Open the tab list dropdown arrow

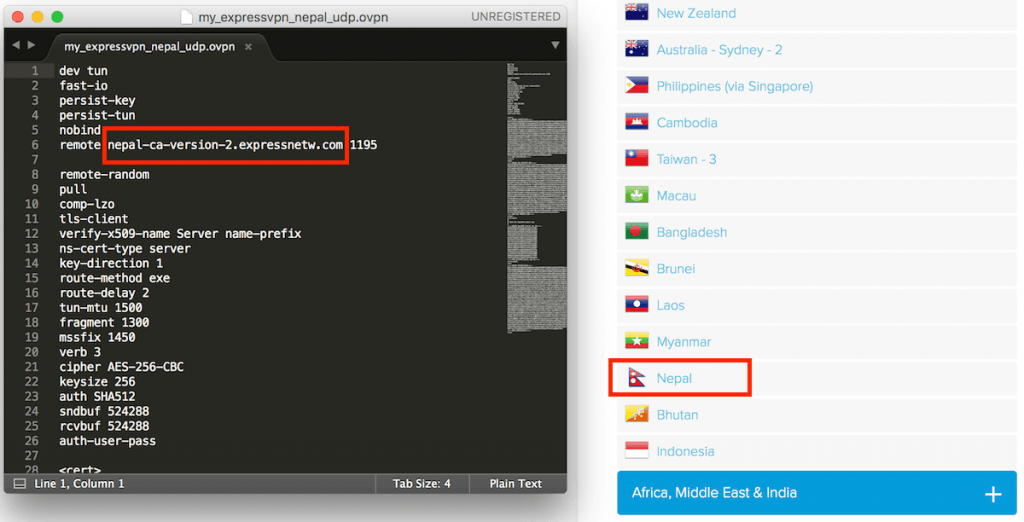click(x=554, y=45)
